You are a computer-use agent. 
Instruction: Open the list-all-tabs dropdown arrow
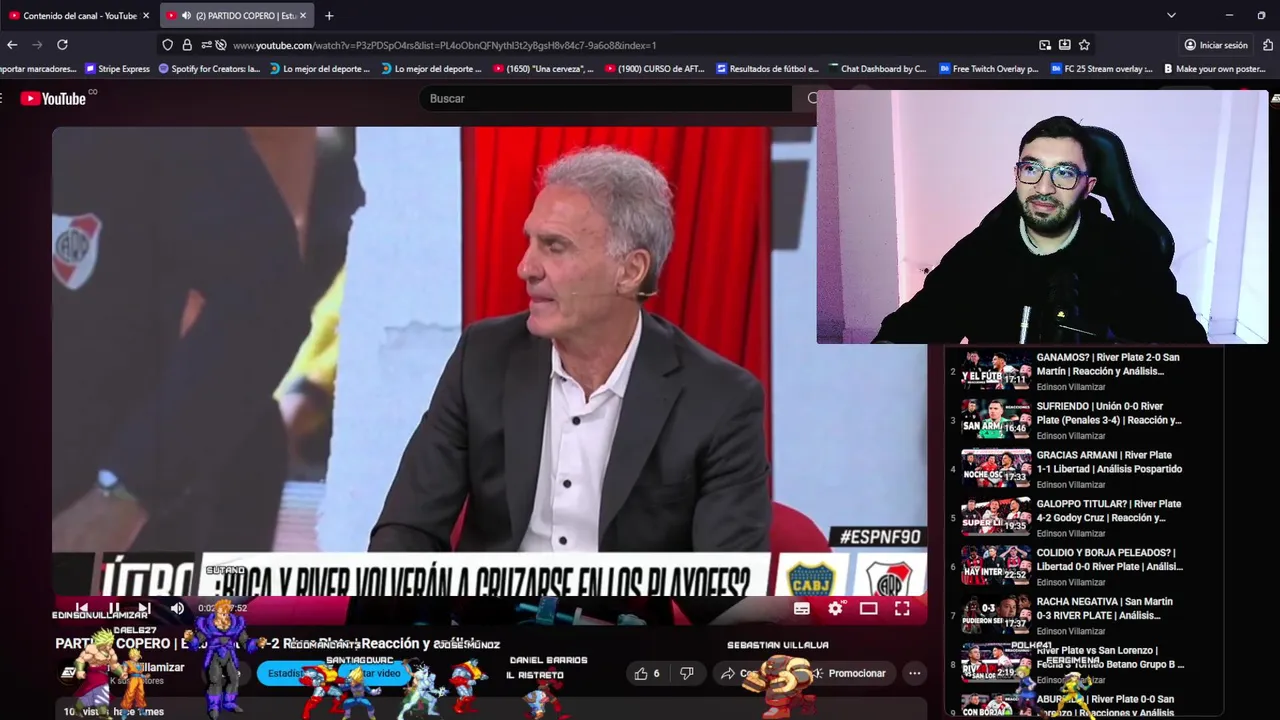tap(1171, 15)
